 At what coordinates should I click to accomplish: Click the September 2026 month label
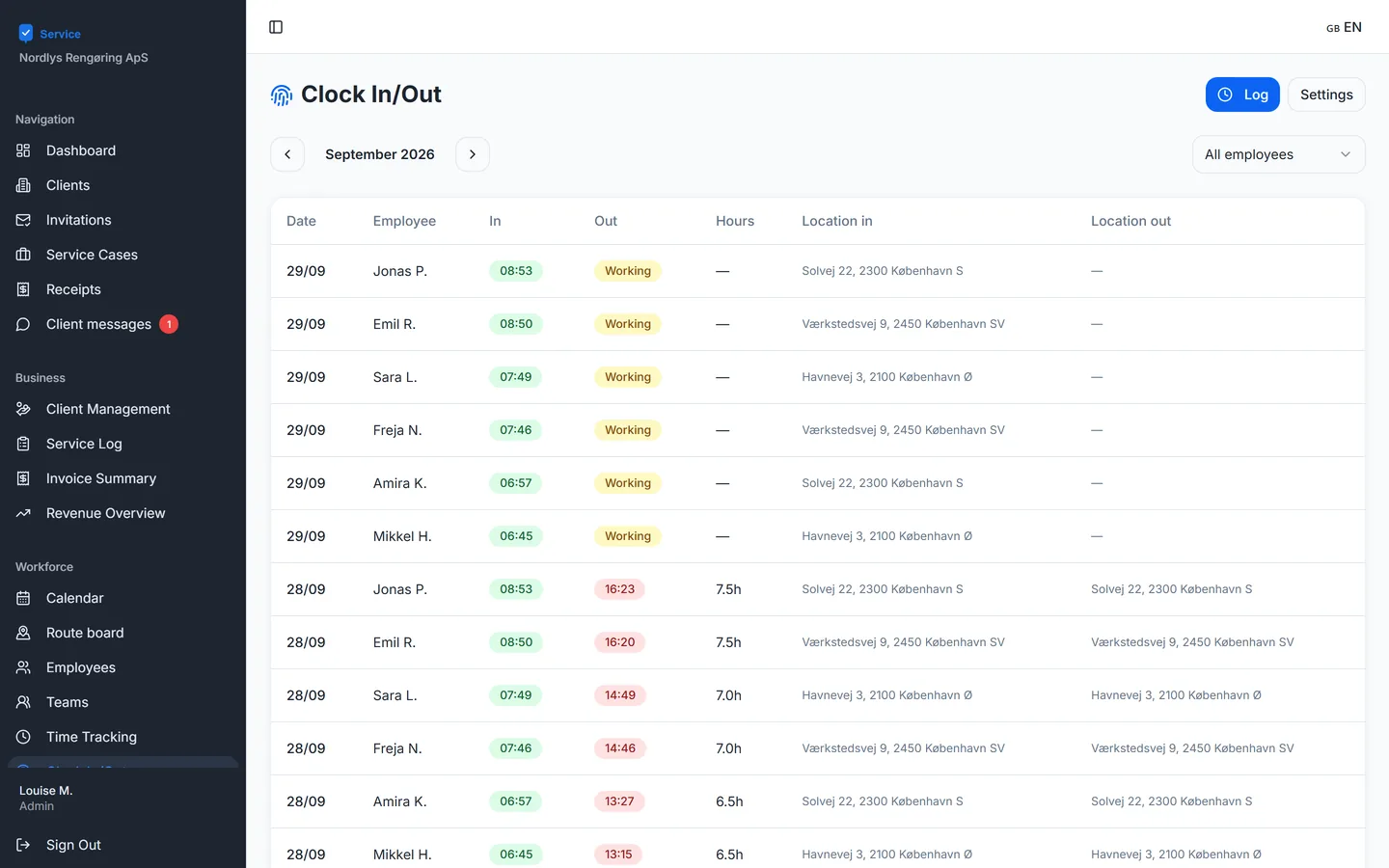[380, 154]
